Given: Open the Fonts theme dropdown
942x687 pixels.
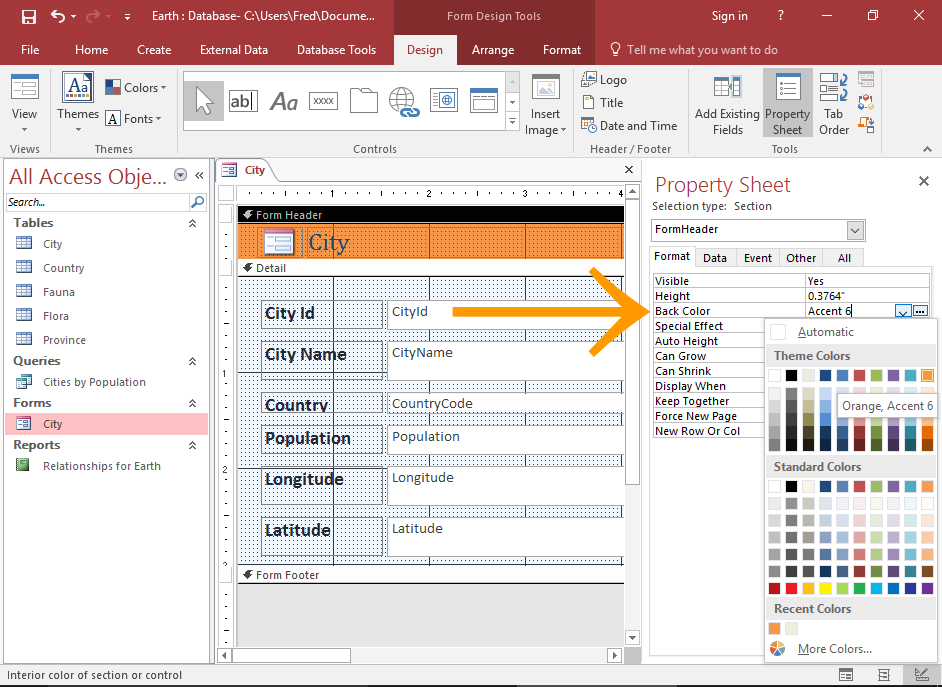Looking at the screenshot, I should click(137, 118).
